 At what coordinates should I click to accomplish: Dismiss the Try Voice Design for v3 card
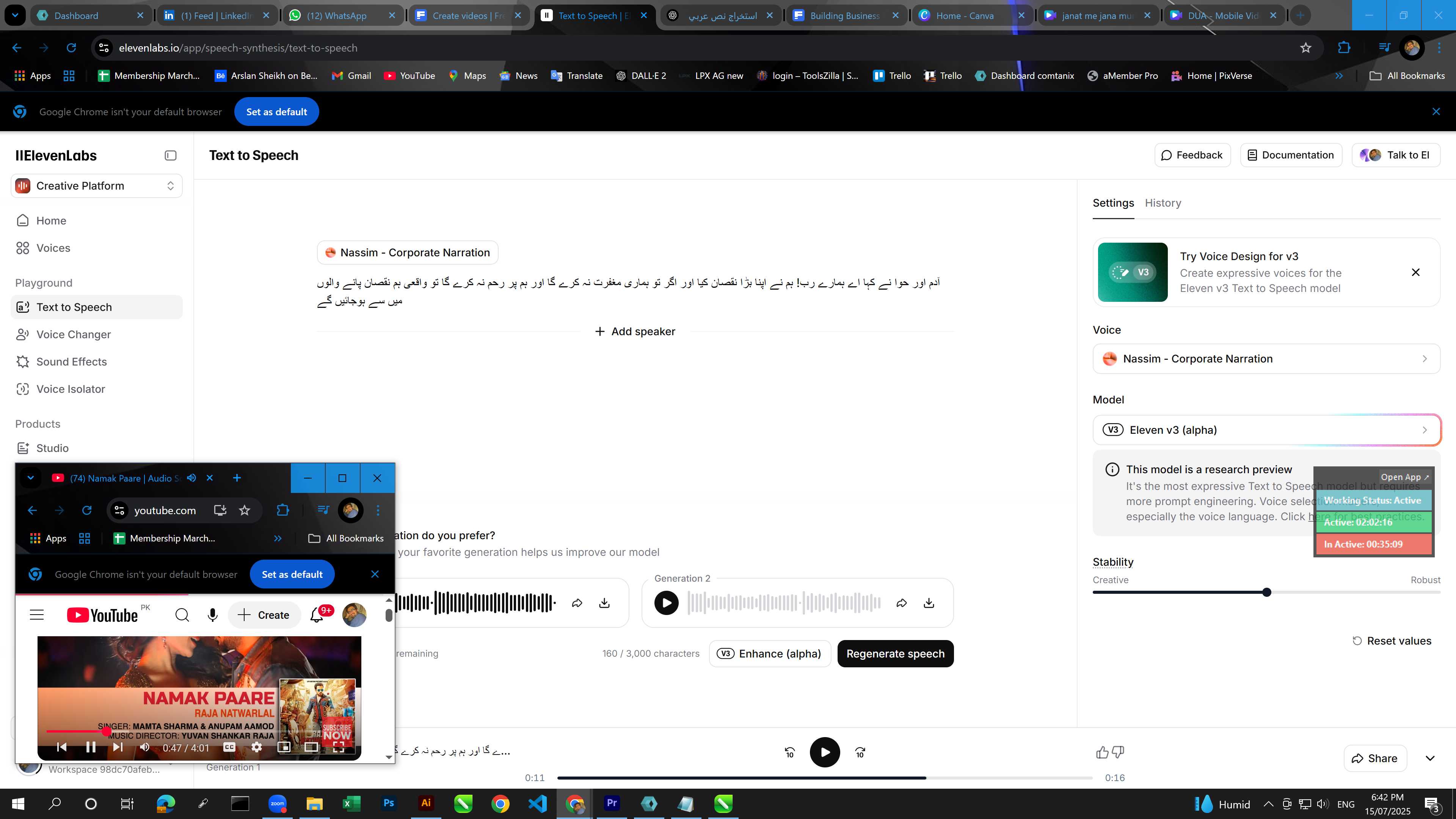click(1415, 273)
